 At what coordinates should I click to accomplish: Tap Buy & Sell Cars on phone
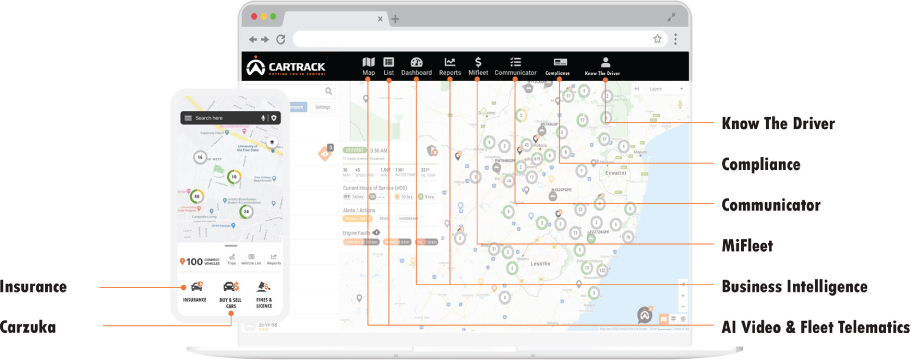coord(231,286)
